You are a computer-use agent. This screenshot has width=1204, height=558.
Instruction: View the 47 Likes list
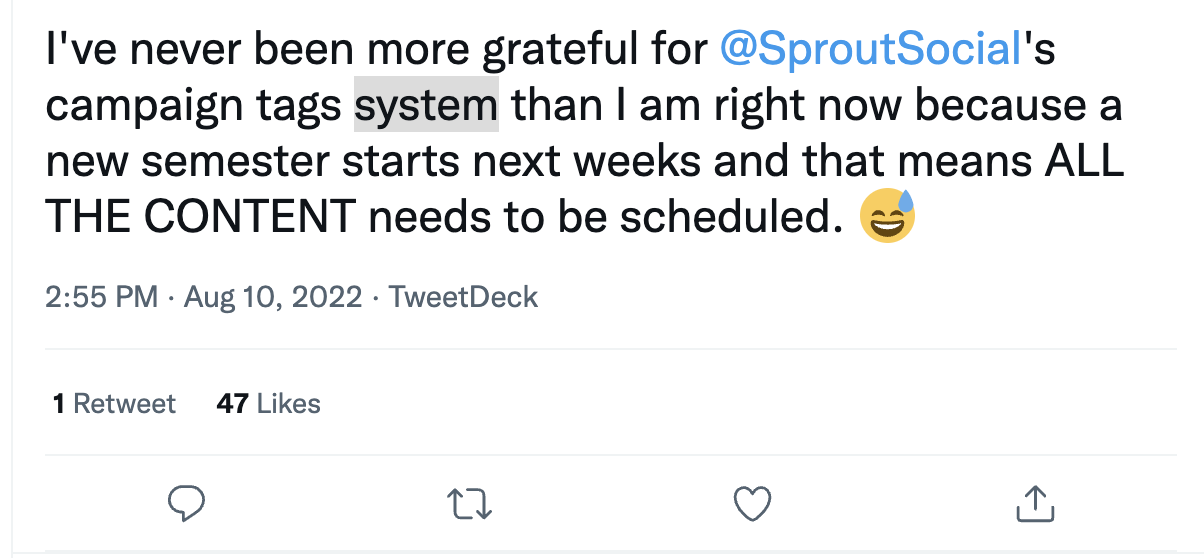click(x=268, y=404)
